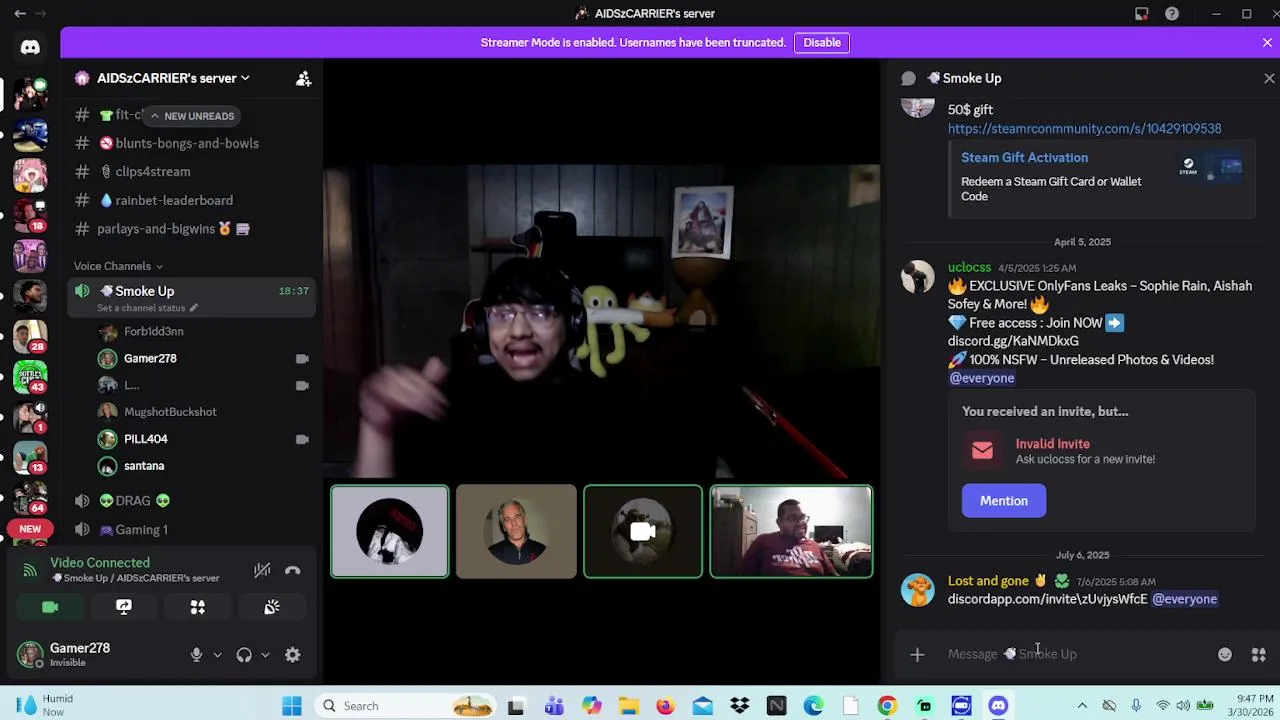Viewport: 1280px width, 720px height.
Task: Collapse the Voice Channels category
Action: click(117, 266)
